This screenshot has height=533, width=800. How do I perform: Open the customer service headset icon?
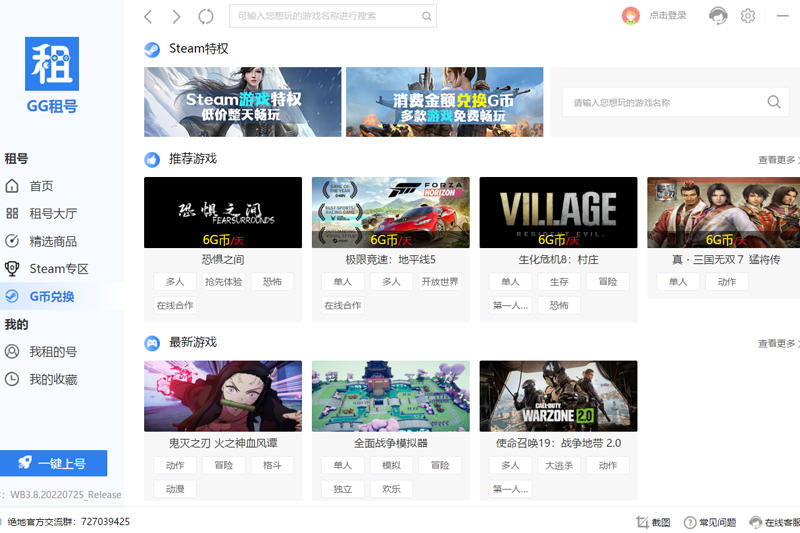click(718, 15)
